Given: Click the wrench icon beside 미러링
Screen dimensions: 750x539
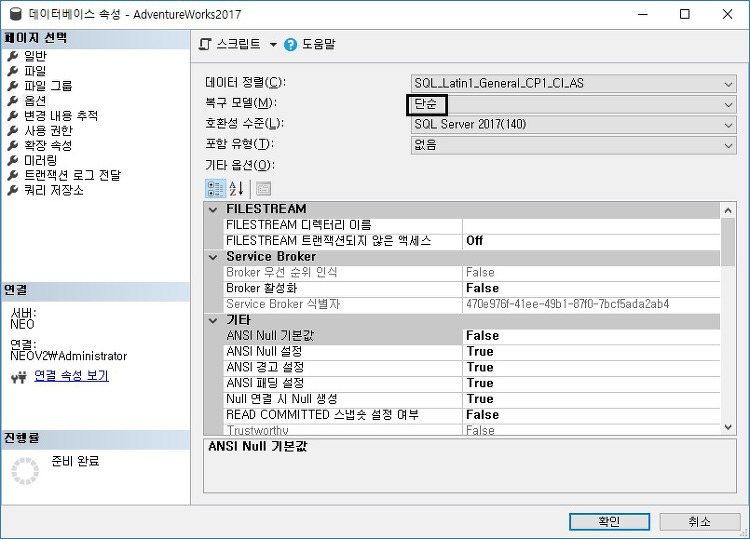Looking at the screenshot, I should tap(13, 161).
